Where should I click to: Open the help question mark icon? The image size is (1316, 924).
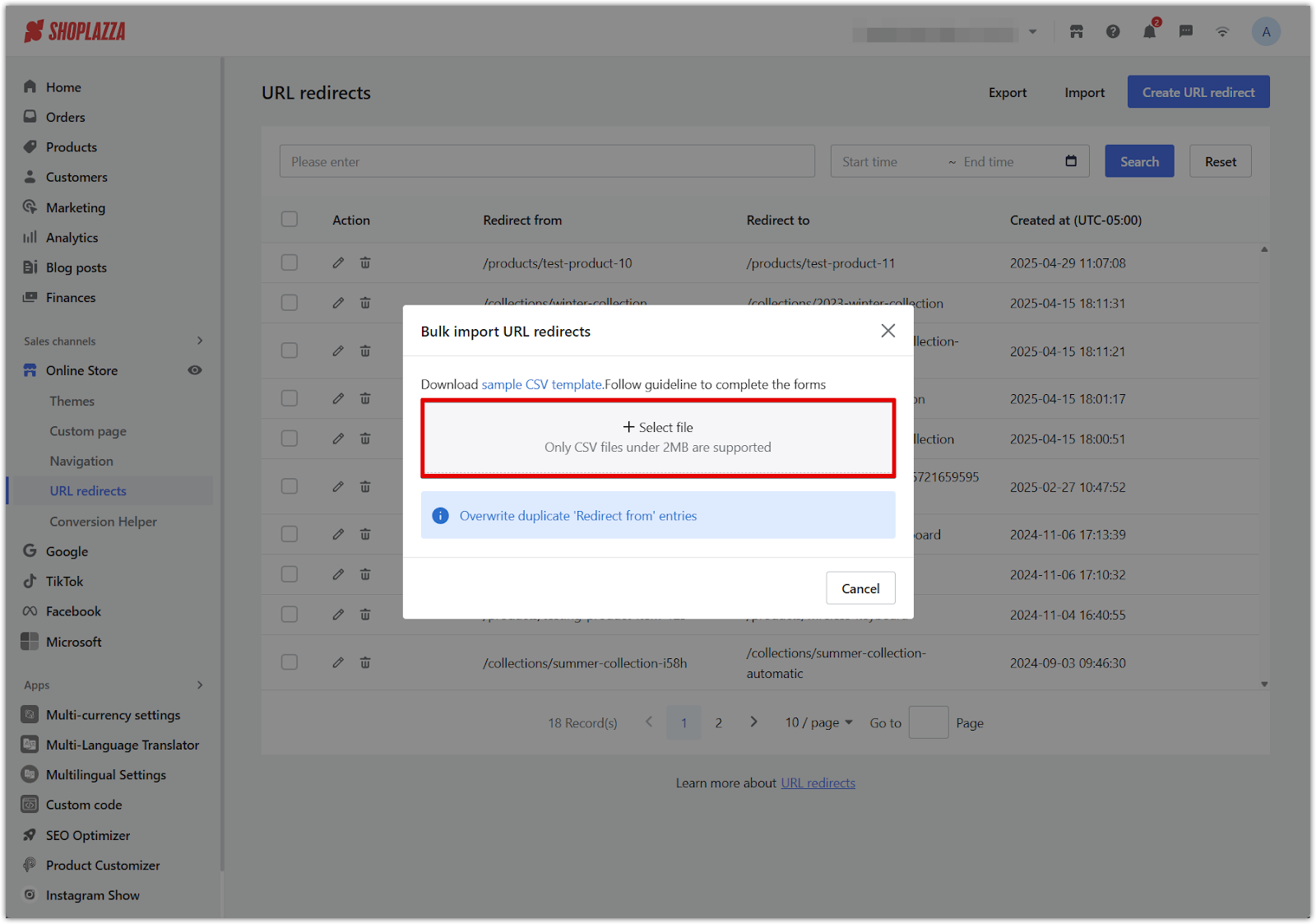pos(1113,32)
